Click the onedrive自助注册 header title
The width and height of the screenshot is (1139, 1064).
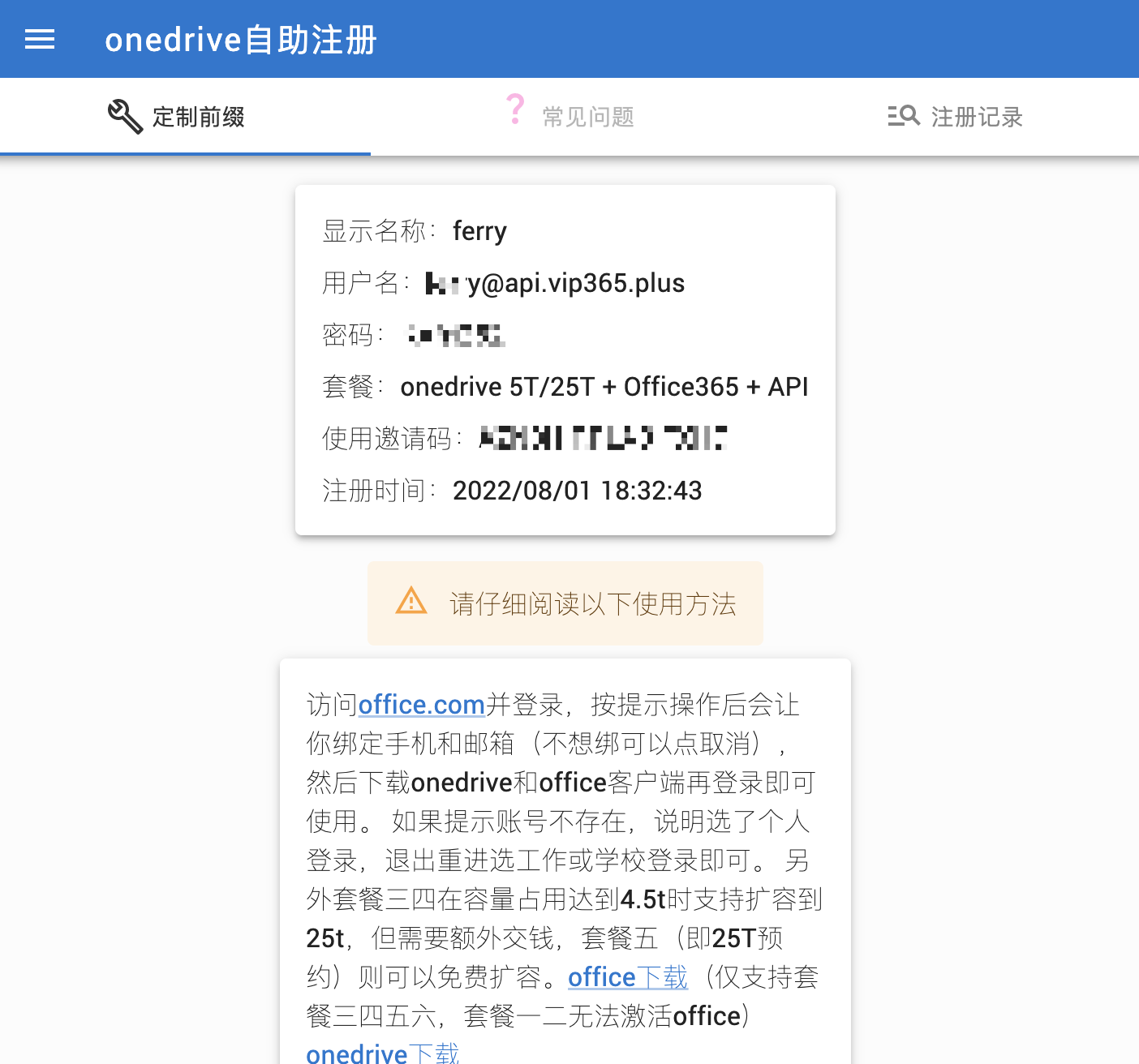click(241, 40)
